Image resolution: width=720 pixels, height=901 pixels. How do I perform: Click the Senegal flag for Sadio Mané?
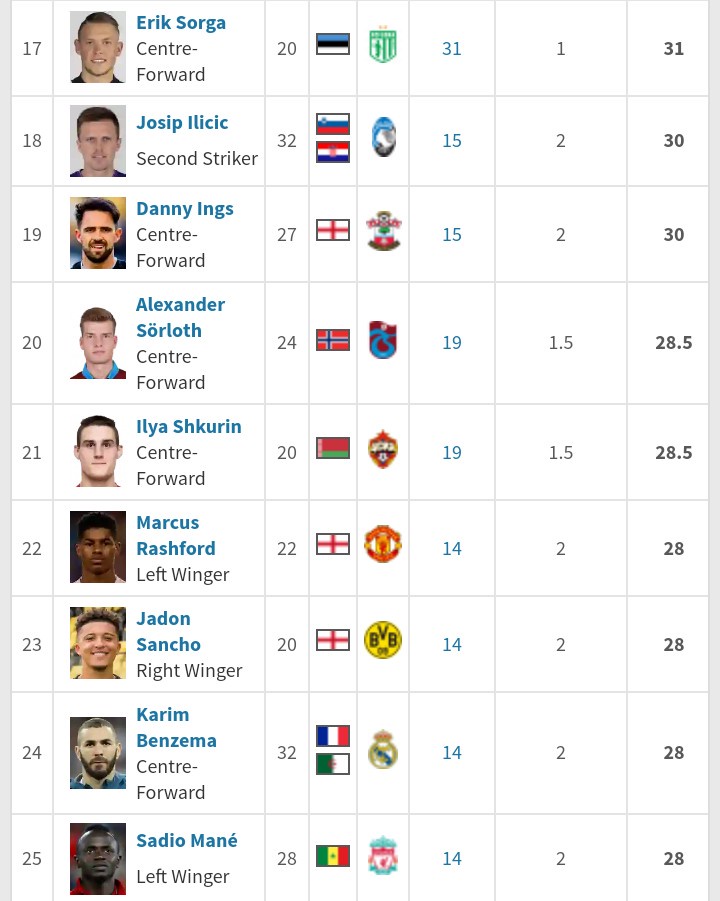click(x=333, y=857)
